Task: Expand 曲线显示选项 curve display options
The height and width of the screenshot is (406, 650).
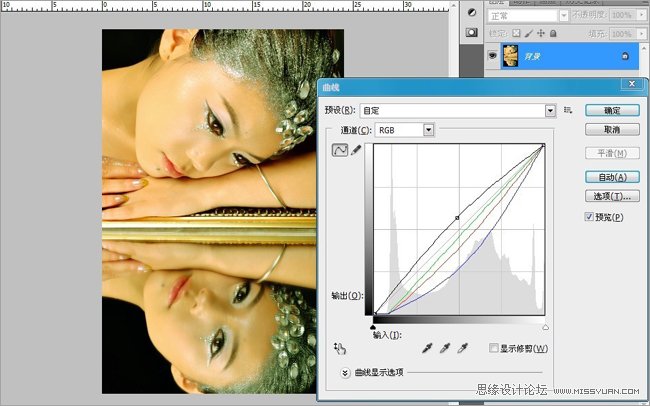Action: tap(346, 372)
